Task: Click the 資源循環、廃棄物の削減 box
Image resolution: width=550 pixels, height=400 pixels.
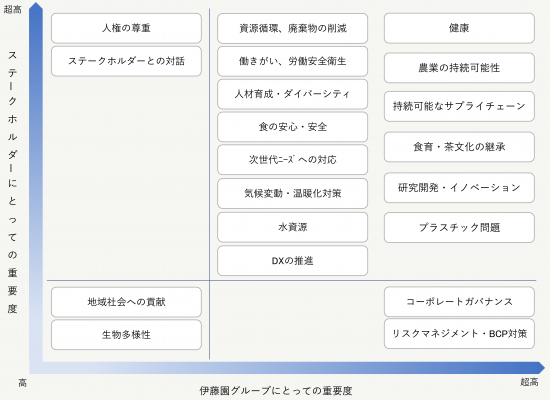Action: click(293, 28)
